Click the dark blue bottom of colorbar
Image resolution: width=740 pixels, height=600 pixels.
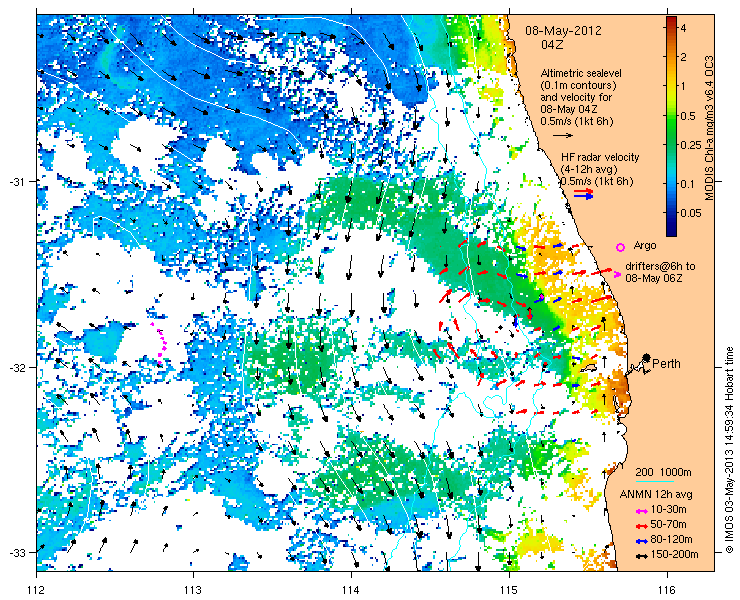pyautogui.click(x=671, y=229)
